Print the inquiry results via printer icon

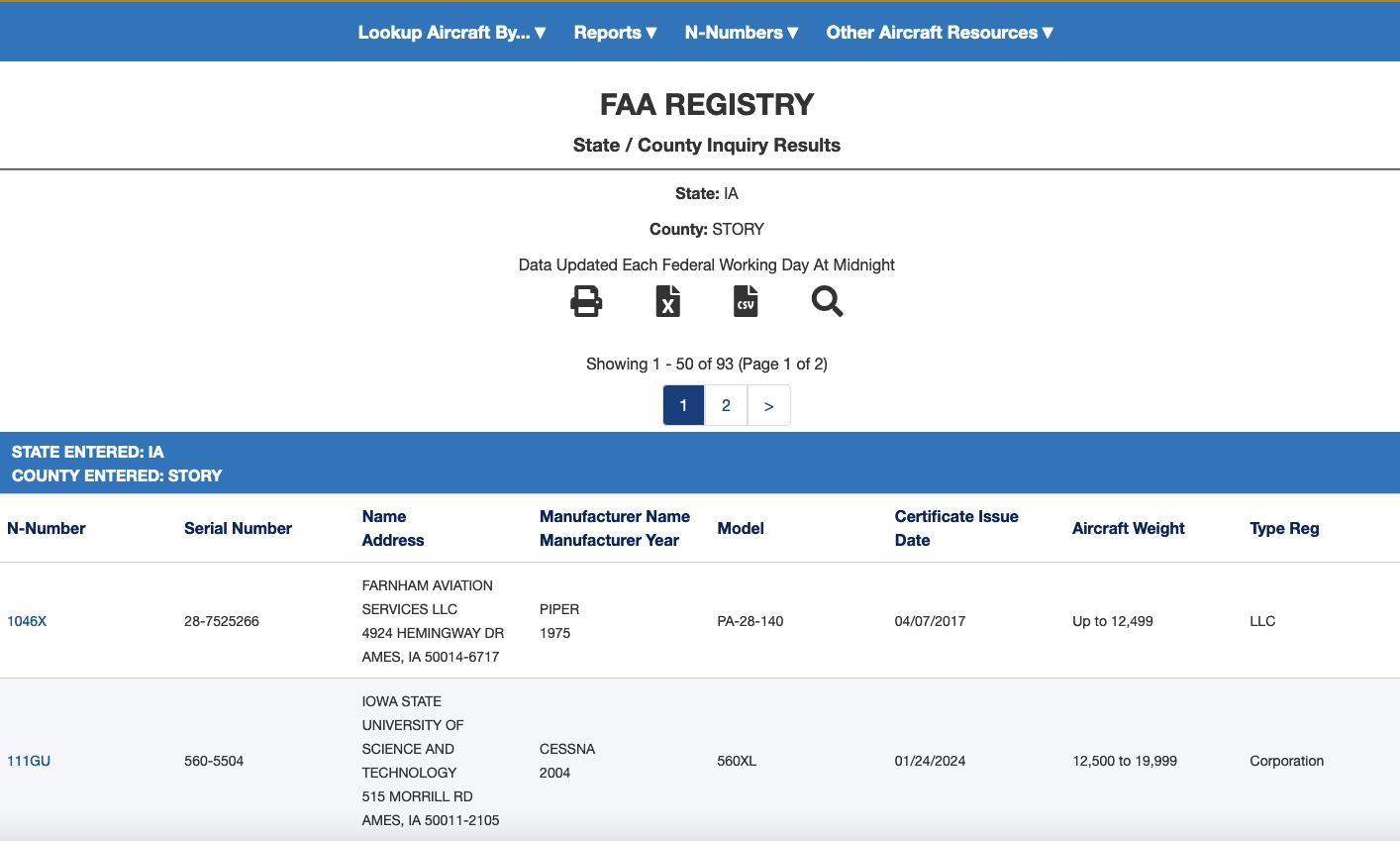tap(586, 301)
